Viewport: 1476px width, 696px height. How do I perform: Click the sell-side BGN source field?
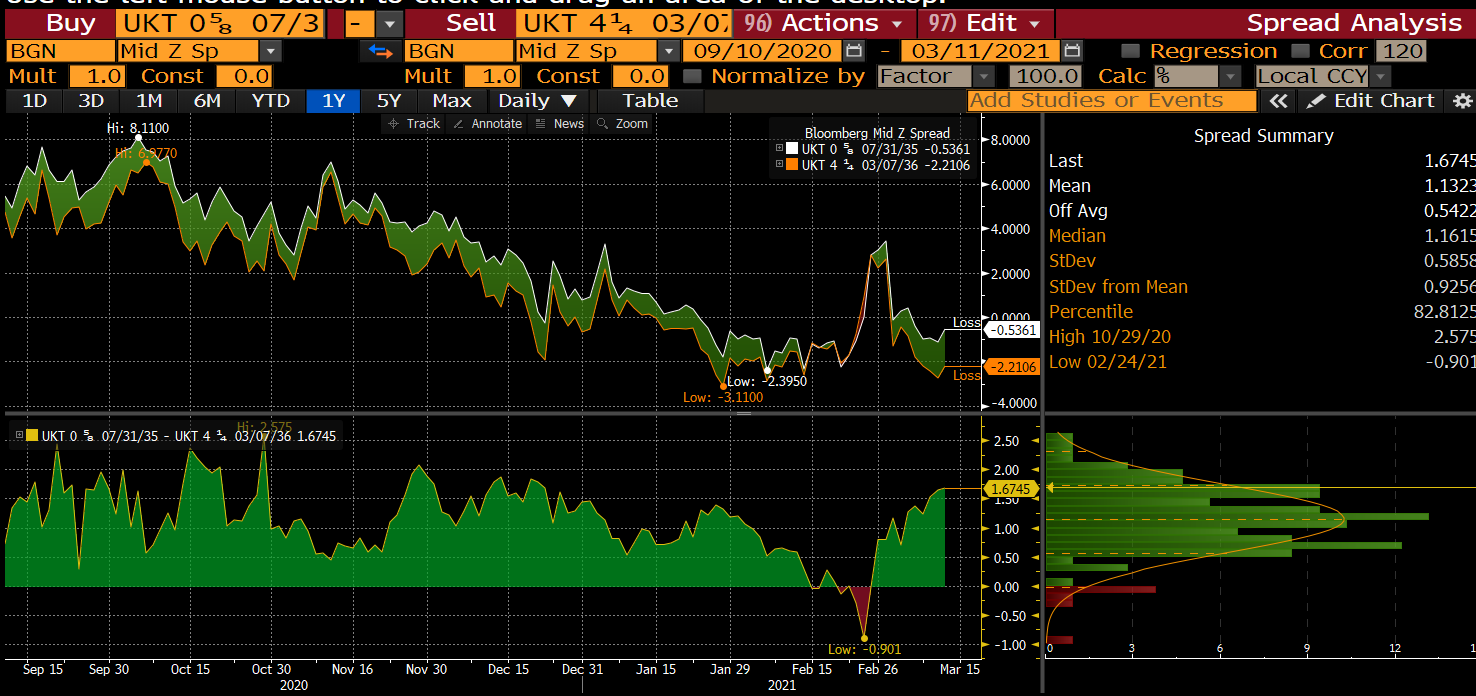(459, 51)
